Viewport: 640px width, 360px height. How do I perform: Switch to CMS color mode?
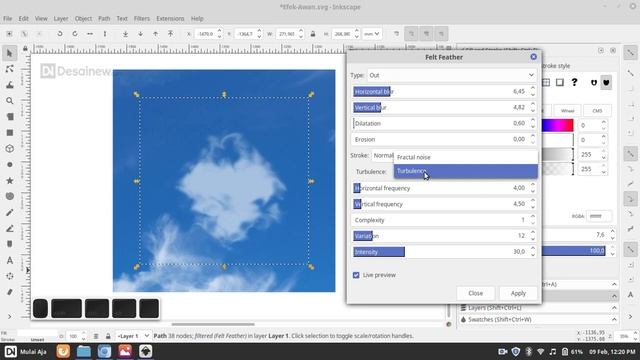tap(597, 111)
